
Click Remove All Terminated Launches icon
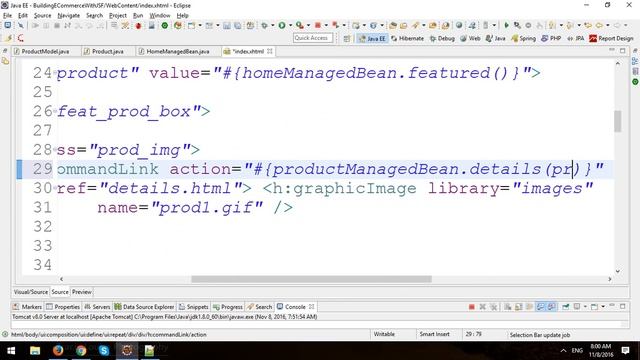[x=493, y=307]
